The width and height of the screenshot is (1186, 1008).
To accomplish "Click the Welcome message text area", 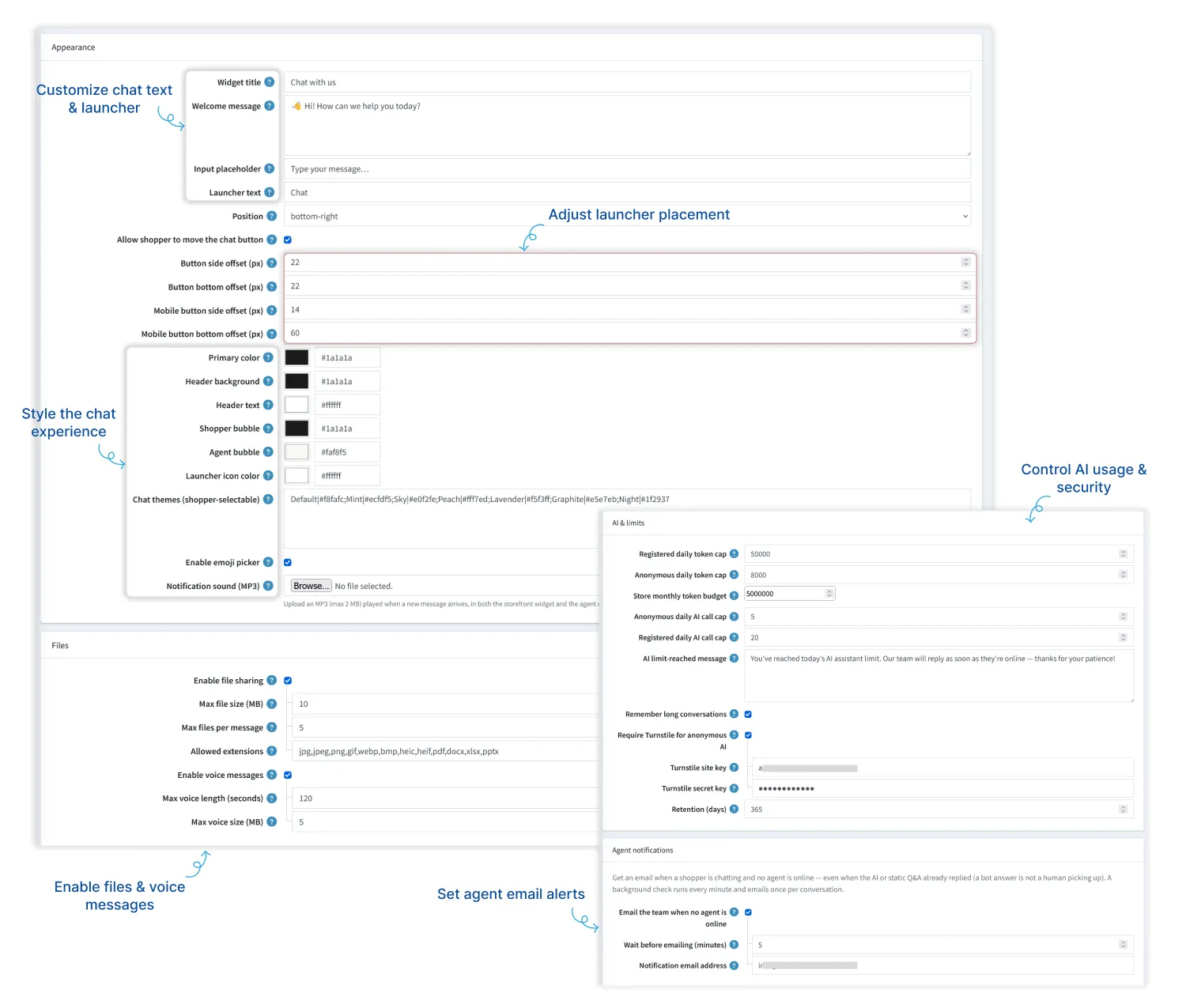I will 627,126.
